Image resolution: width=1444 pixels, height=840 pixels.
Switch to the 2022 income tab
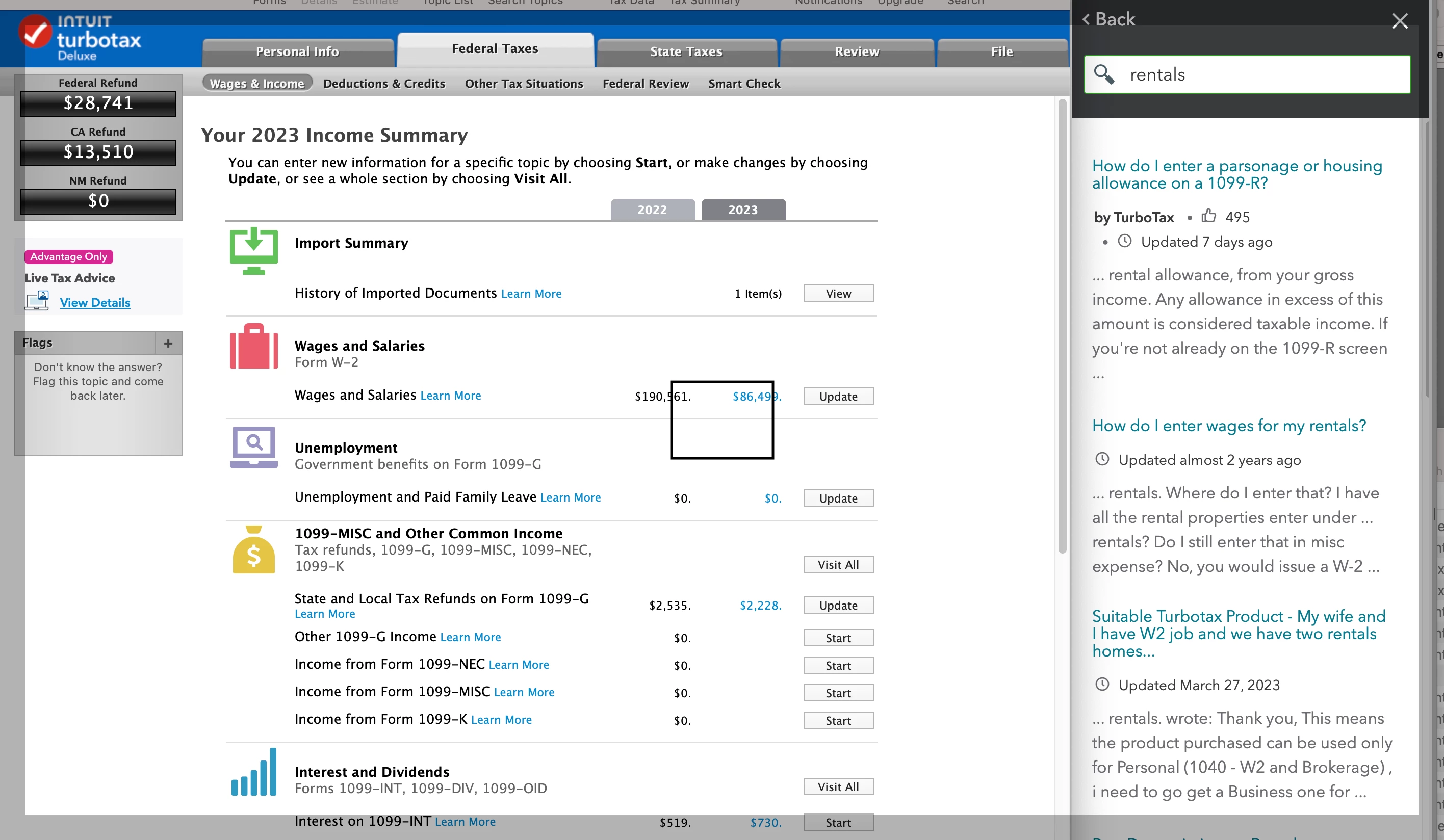652,209
